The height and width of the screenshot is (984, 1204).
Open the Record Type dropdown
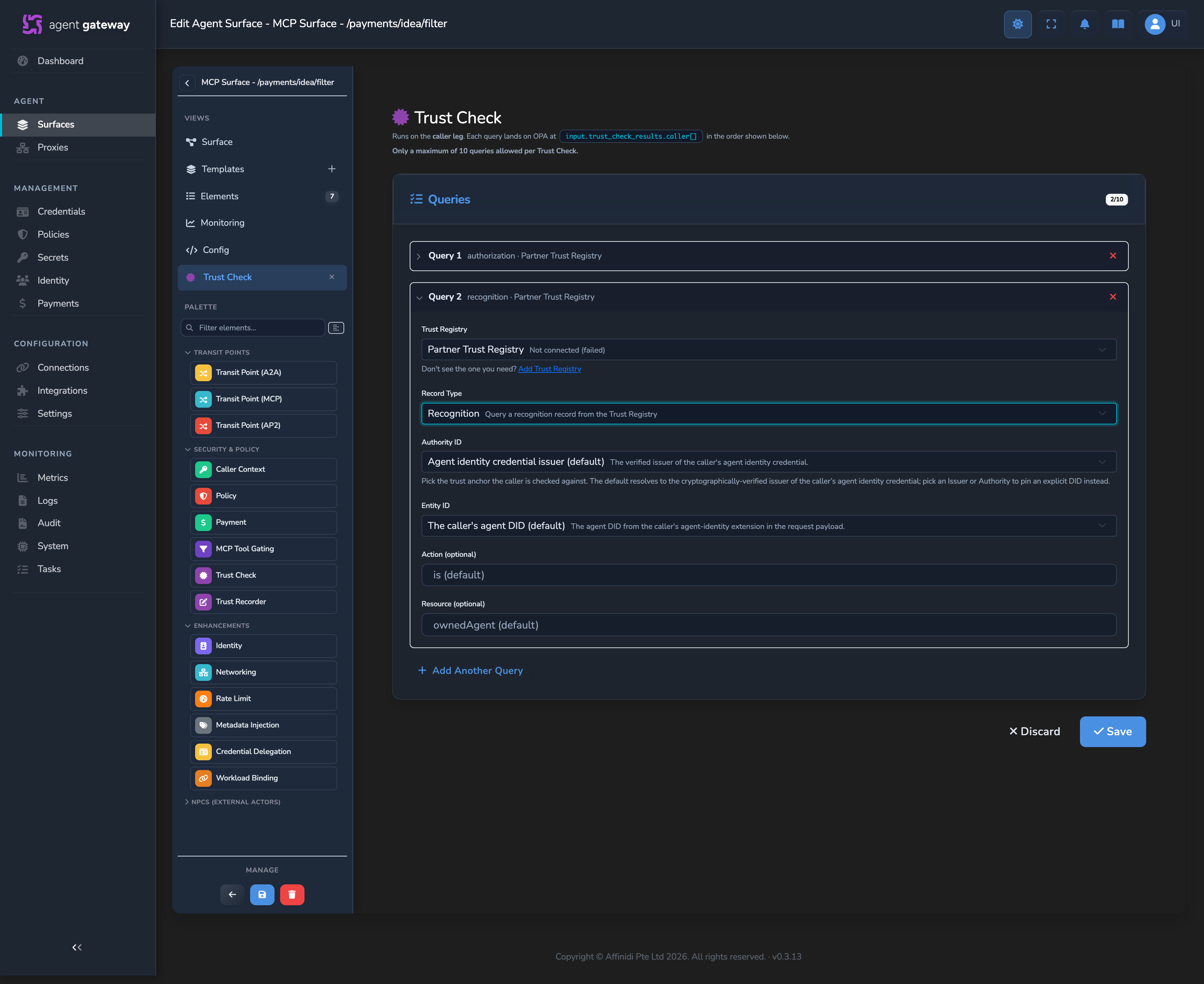(769, 414)
